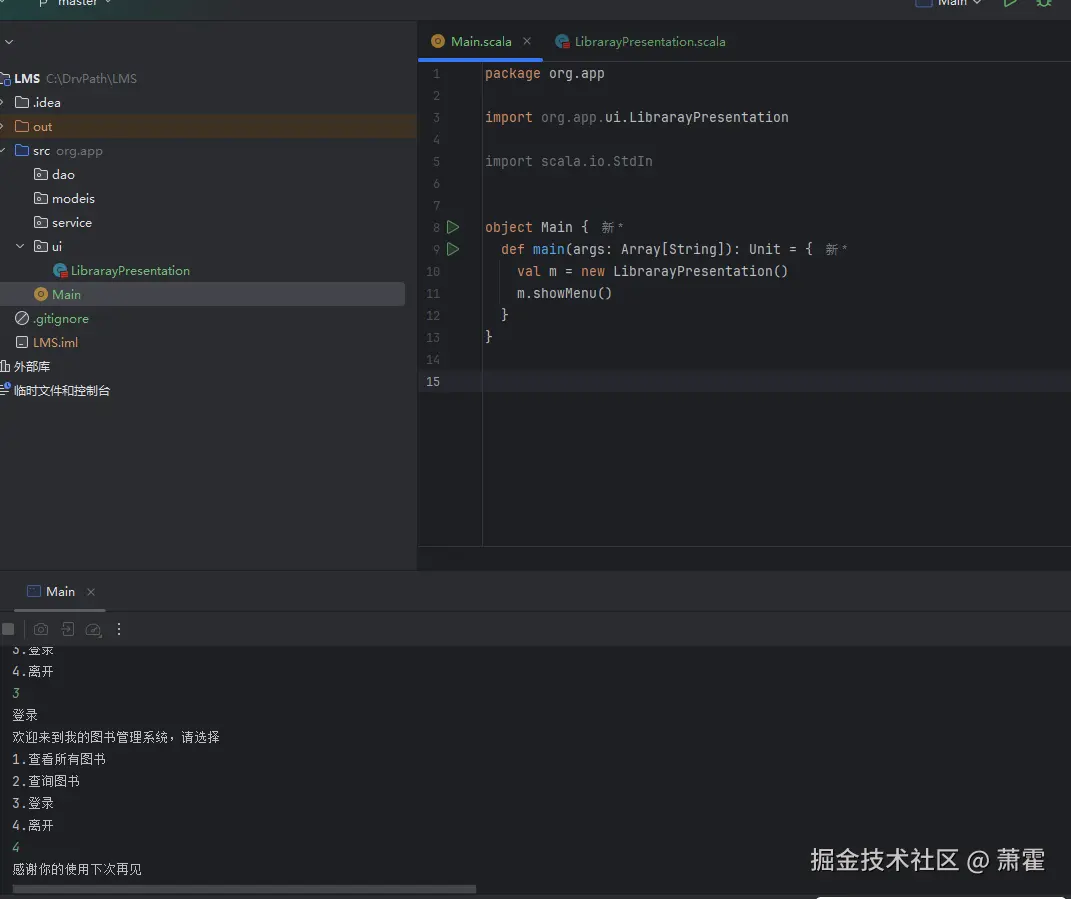This screenshot has height=899, width=1071.
Task: Run object Main from line 8 gutter
Action: pyautogui.click(x=453, y=227)
